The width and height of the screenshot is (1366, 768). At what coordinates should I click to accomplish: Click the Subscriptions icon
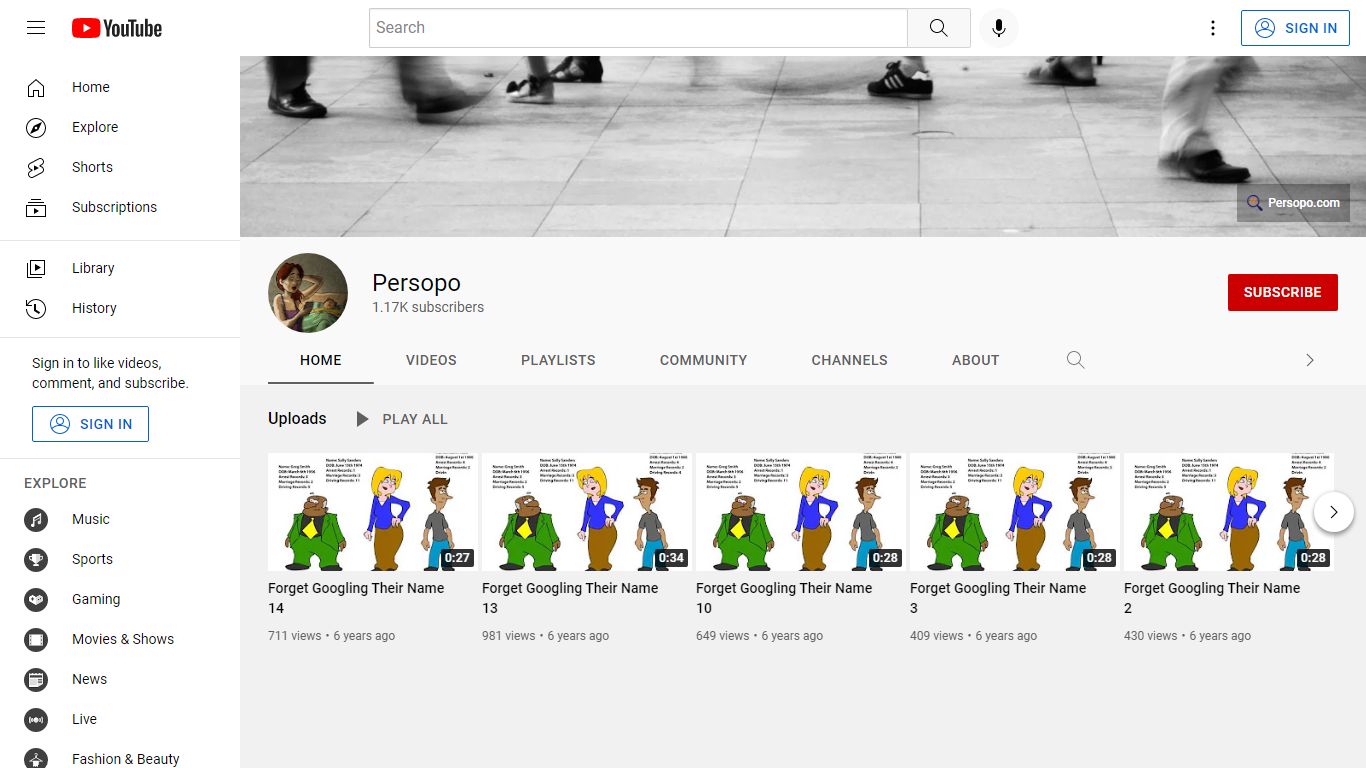[36, 207]
